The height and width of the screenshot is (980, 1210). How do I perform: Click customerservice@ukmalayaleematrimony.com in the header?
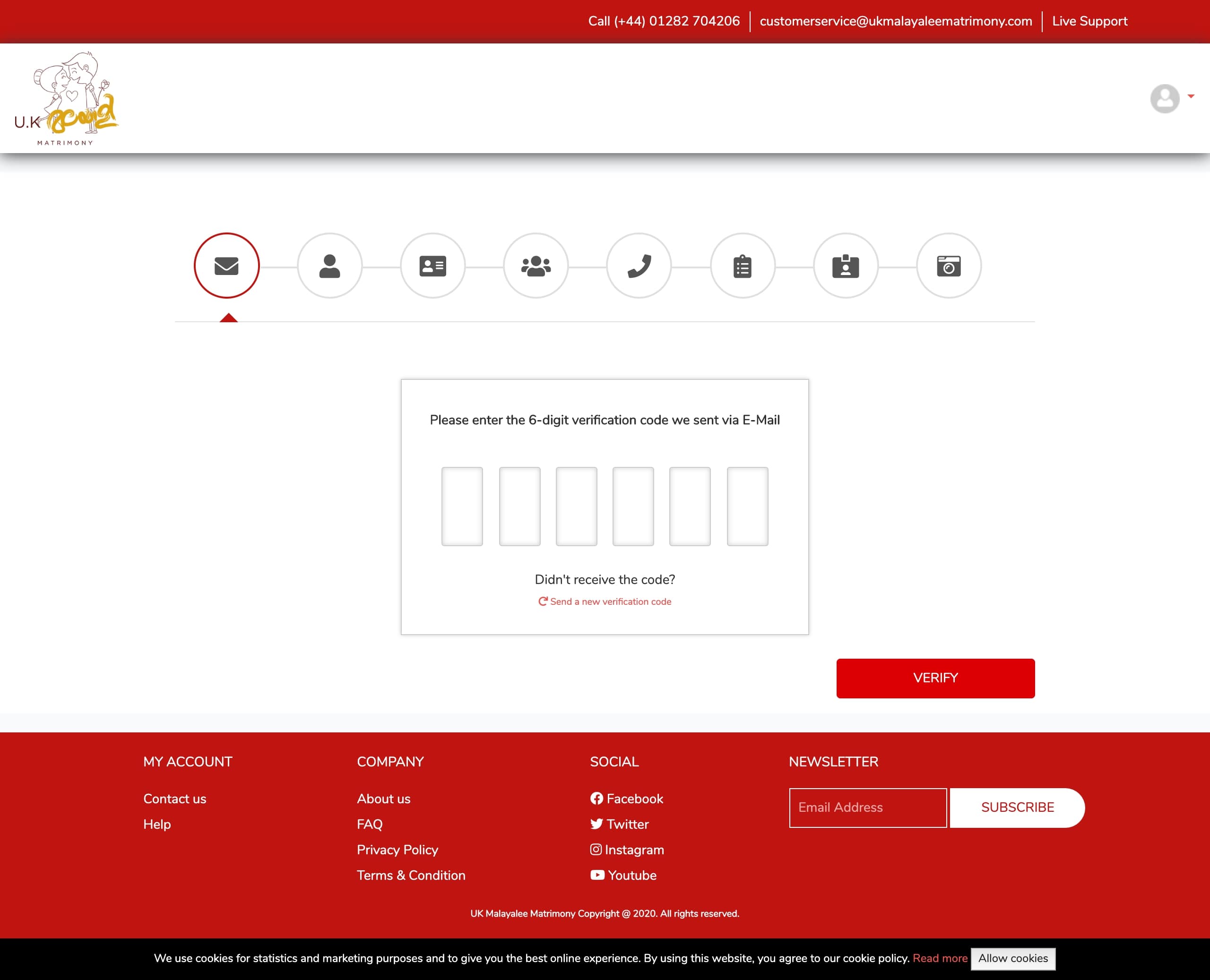coord(896,21)
